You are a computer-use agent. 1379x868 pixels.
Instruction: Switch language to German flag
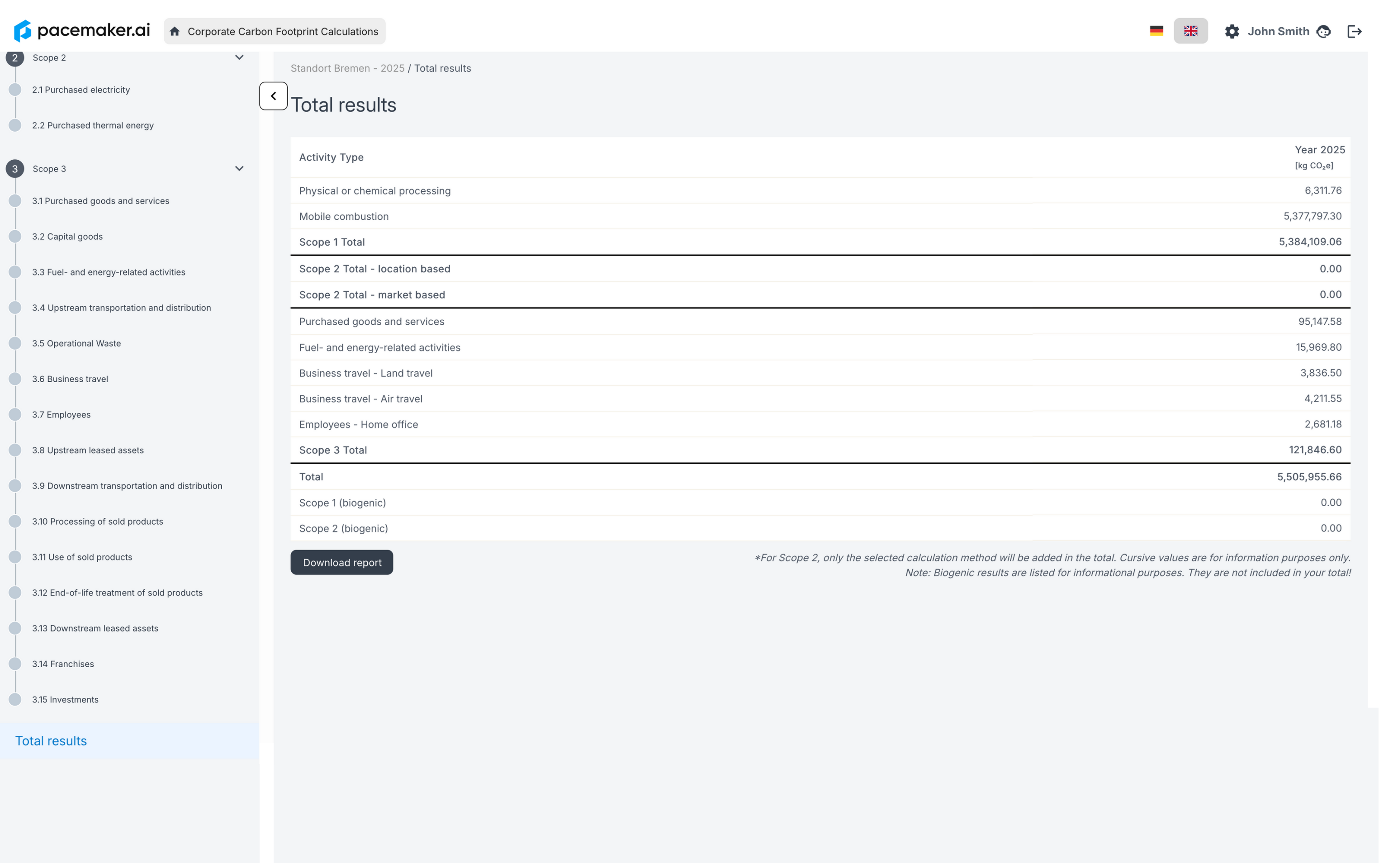tap(1156, 31)
